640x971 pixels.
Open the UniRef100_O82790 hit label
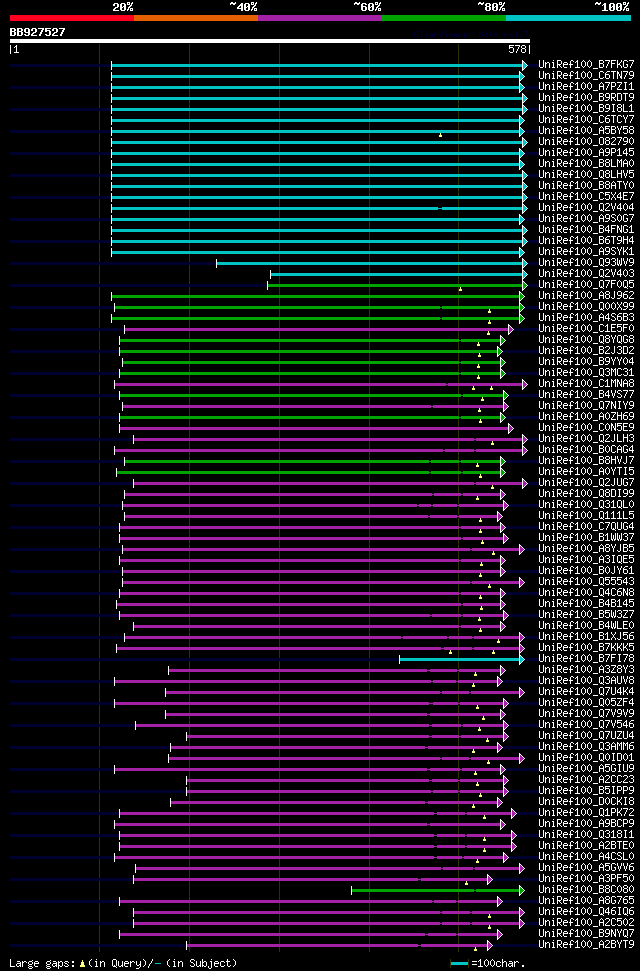pyautogui.click(x=586, y=142)
